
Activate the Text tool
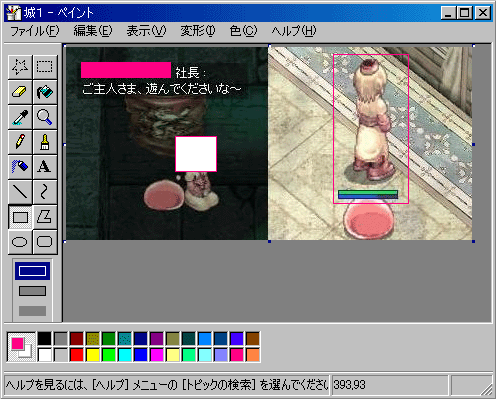coord(45,167)
